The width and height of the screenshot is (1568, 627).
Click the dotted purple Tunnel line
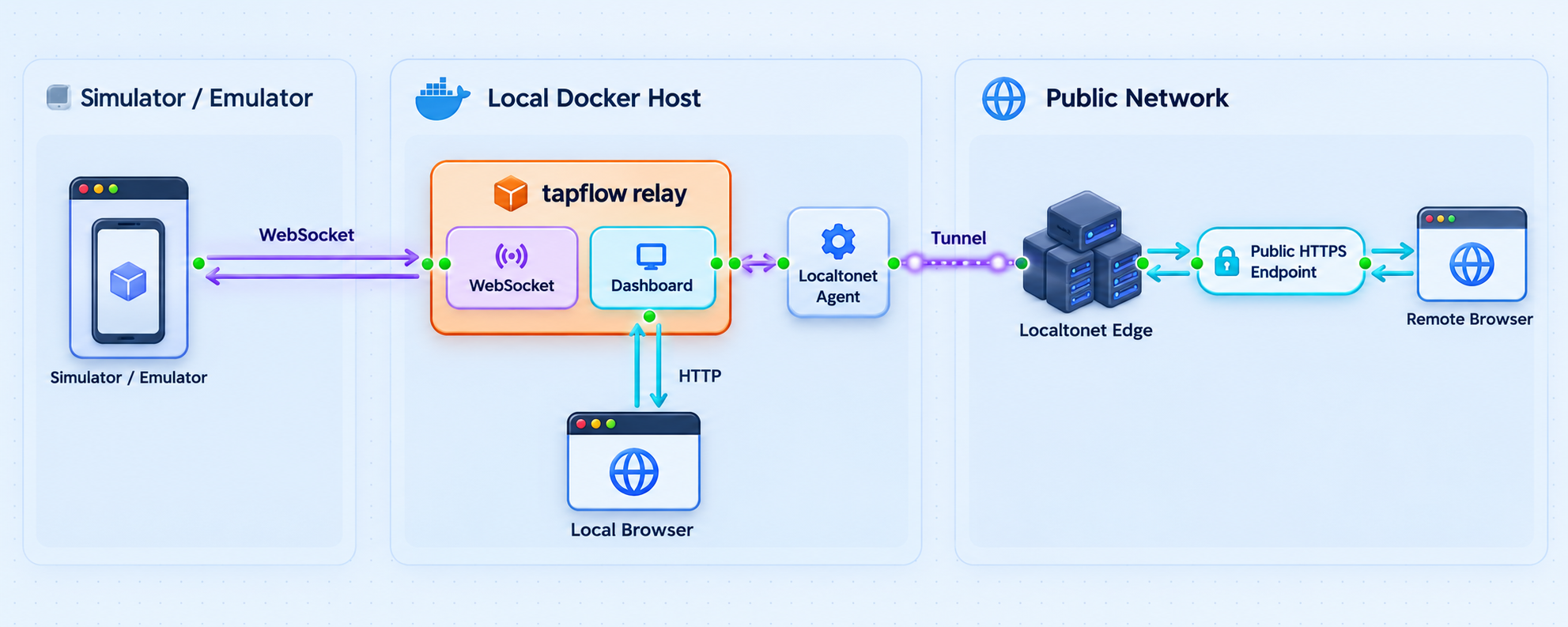957,263
